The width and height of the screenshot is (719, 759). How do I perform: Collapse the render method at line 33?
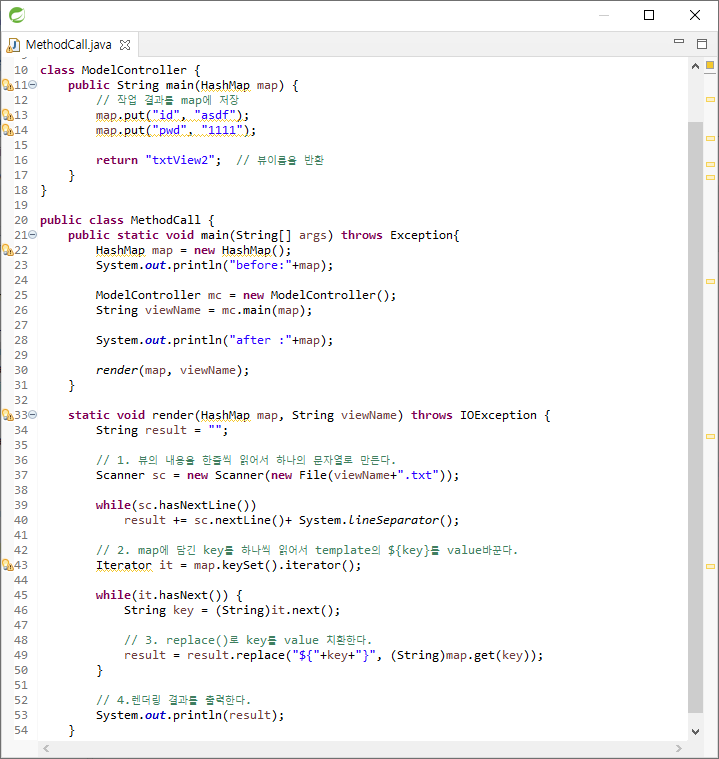[x=32, y=415]
